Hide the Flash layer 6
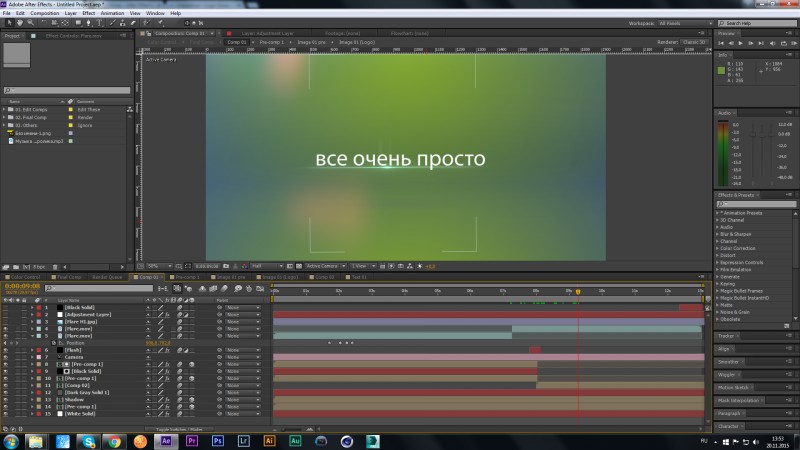Screen dimensions: 800x450 (x=6, y=350)
